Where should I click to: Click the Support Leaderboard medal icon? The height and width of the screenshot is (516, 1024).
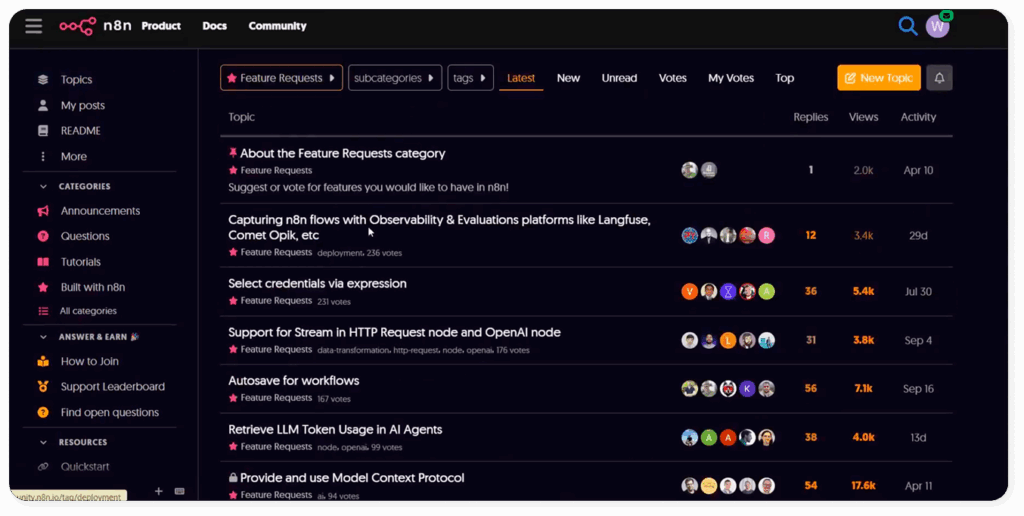click(x=43, y=387)
